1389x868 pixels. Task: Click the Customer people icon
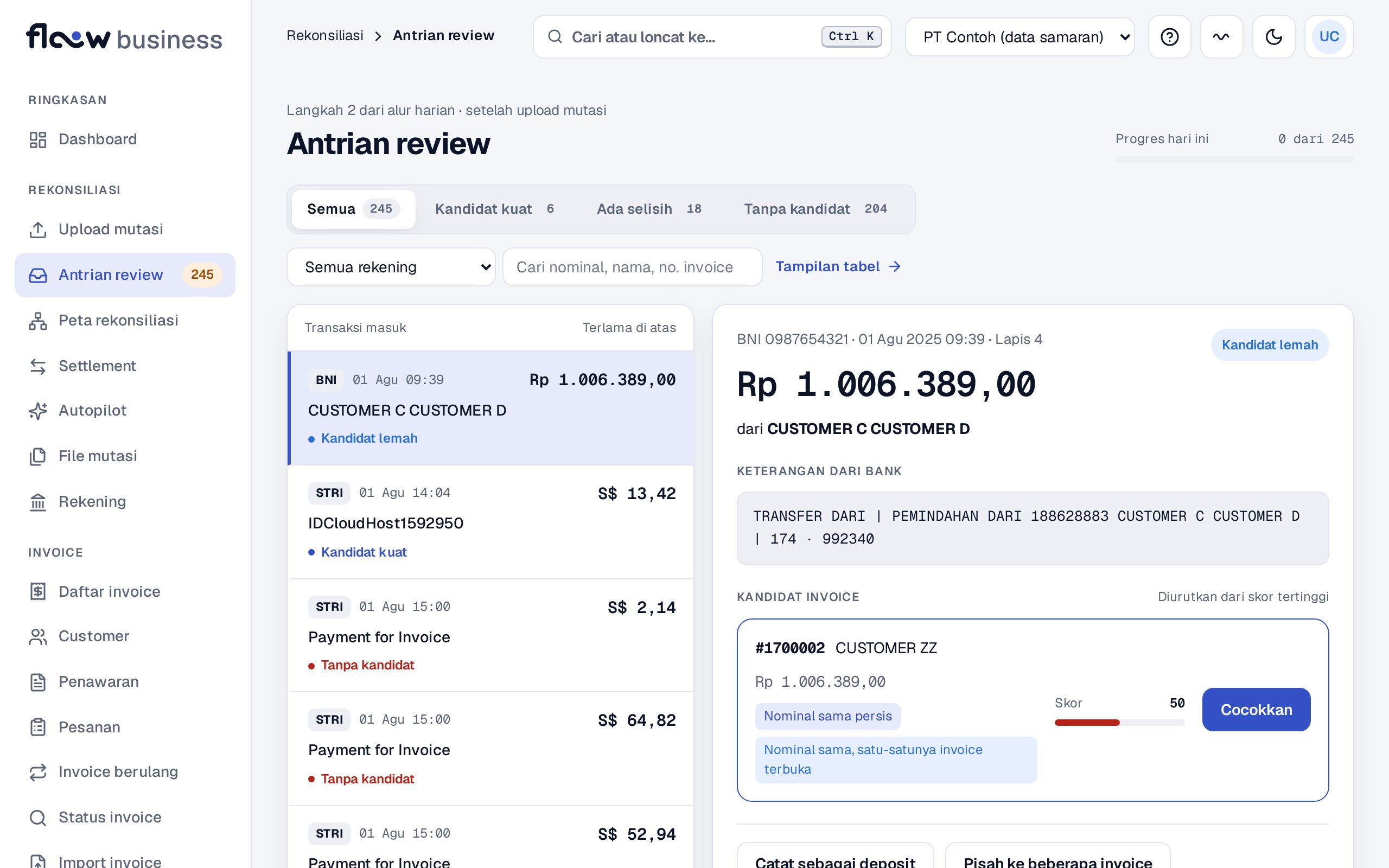[x=38, y=637]
